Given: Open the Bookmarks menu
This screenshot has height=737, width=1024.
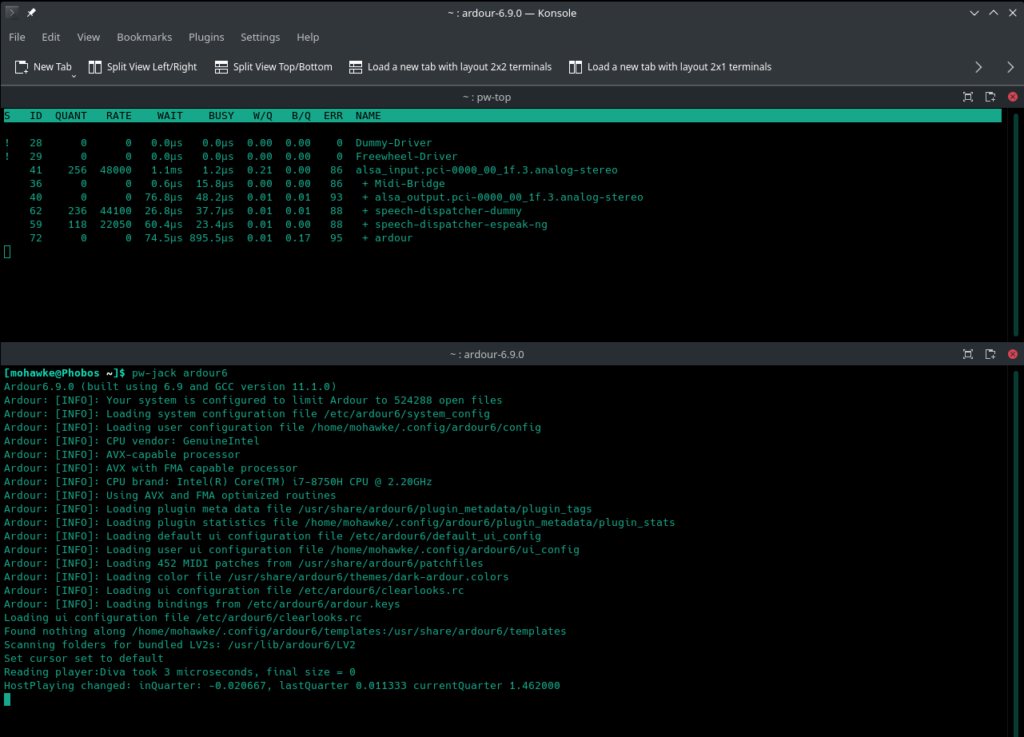Looking at the screenshot, I should coord(144,37).
